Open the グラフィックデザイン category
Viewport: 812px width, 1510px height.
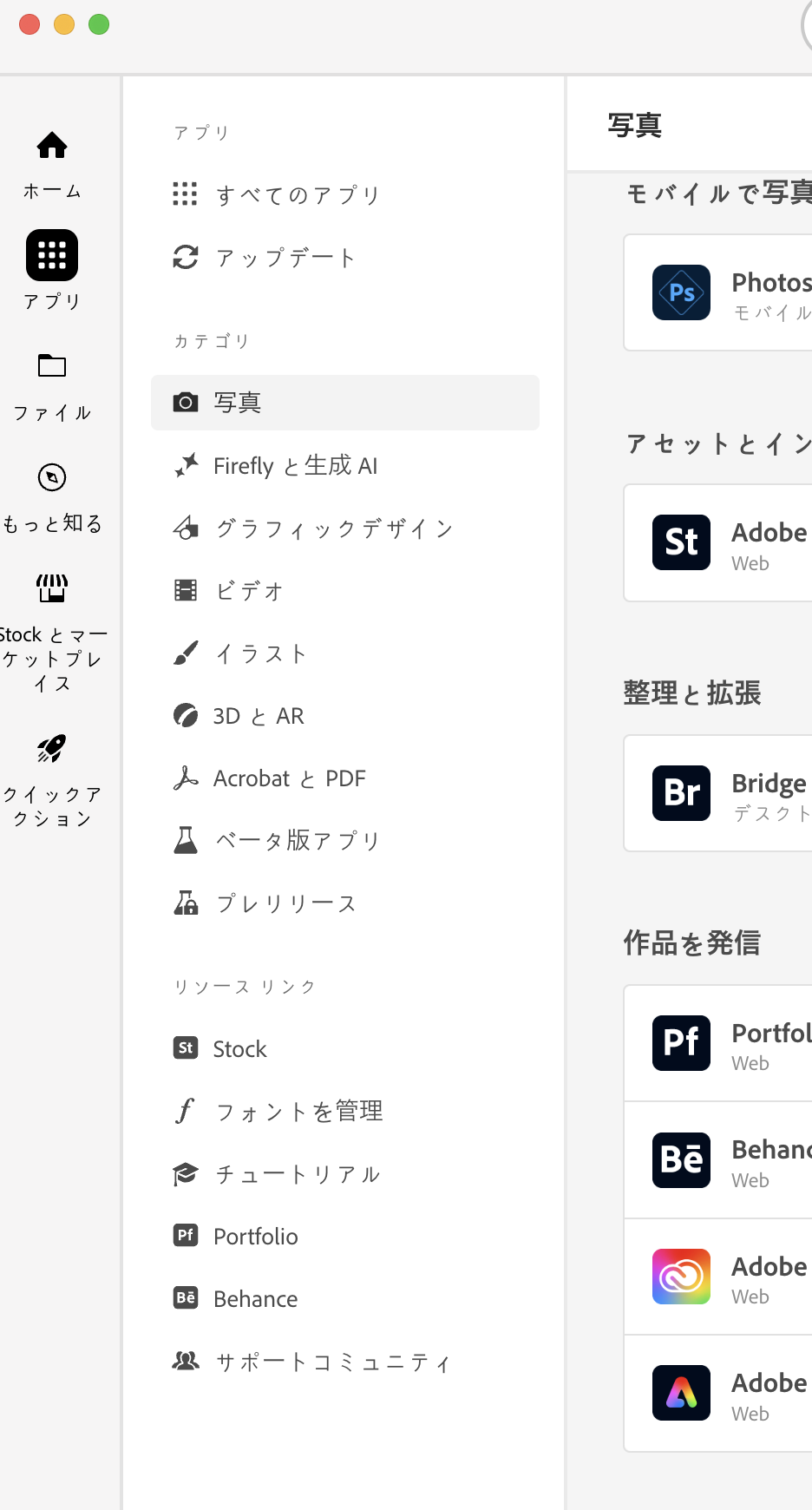(x=334, y=528)
